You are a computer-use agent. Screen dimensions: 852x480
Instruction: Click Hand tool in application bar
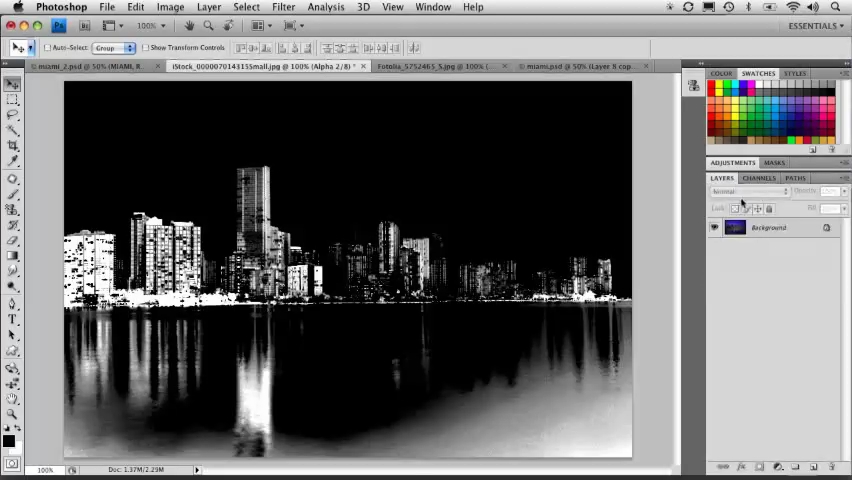tap(189, 26)
